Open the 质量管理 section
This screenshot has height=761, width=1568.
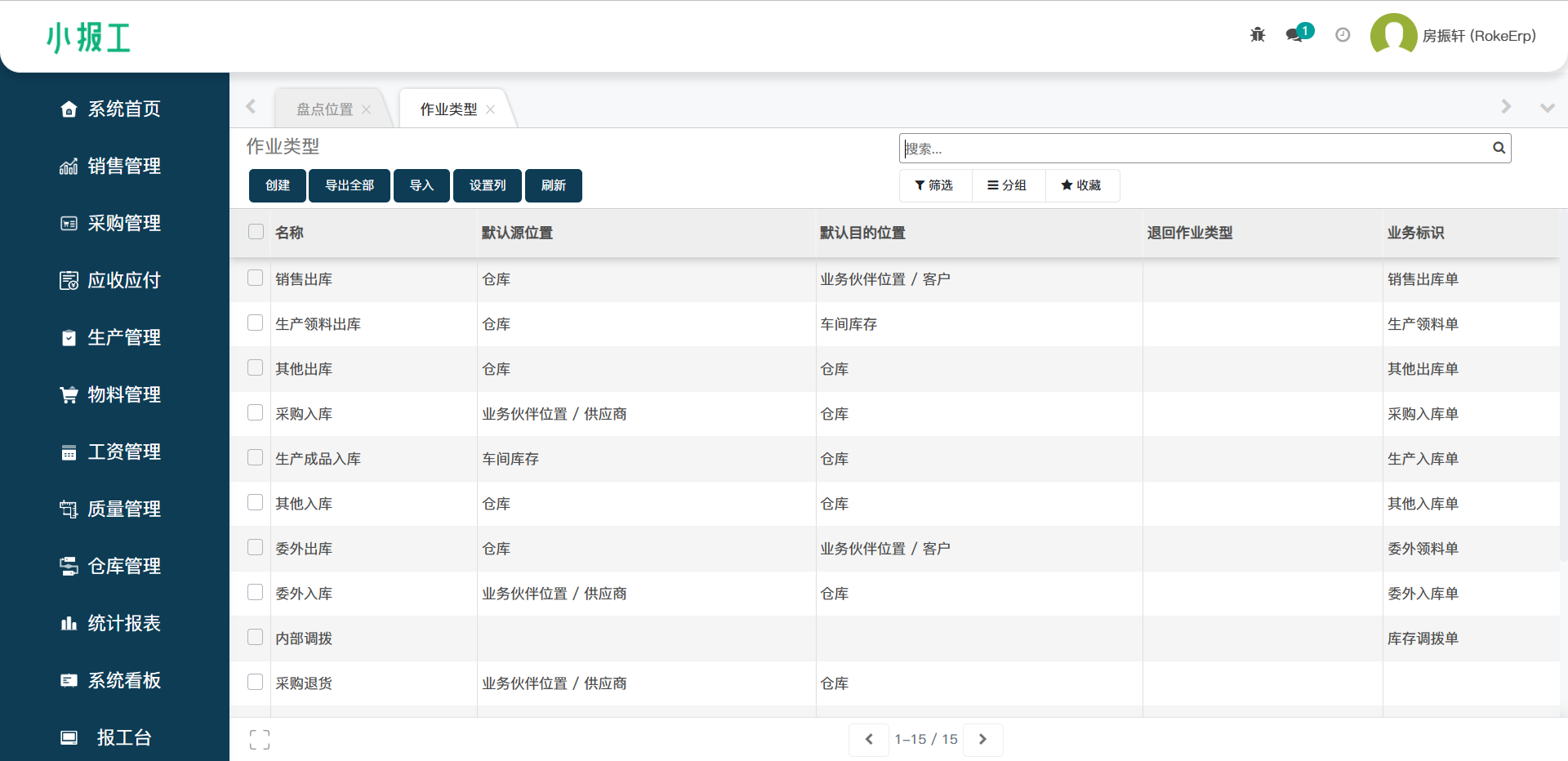point(124,509)
